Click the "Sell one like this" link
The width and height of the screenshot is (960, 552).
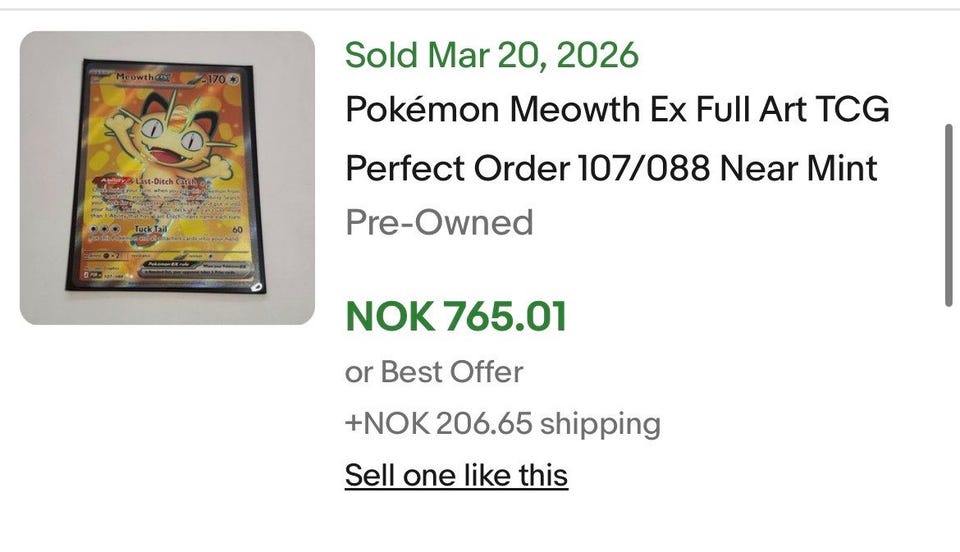(x=456, y=475)
